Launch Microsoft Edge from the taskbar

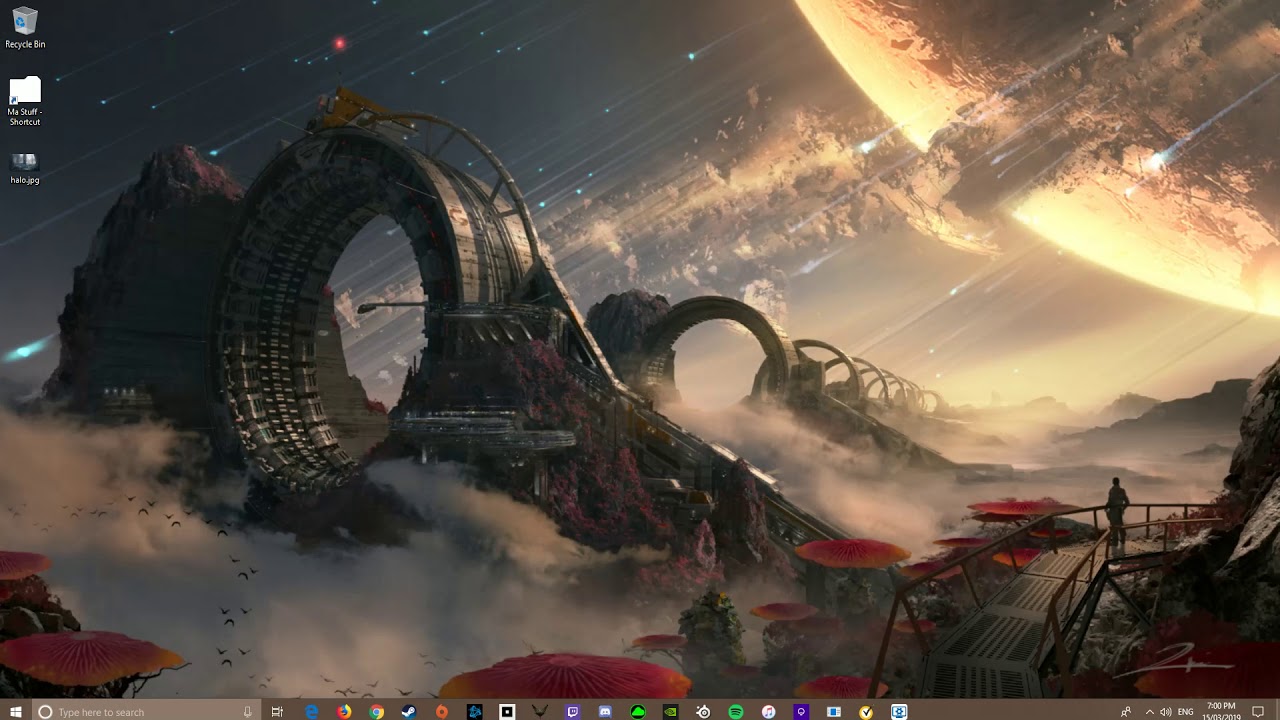(312, 711)
